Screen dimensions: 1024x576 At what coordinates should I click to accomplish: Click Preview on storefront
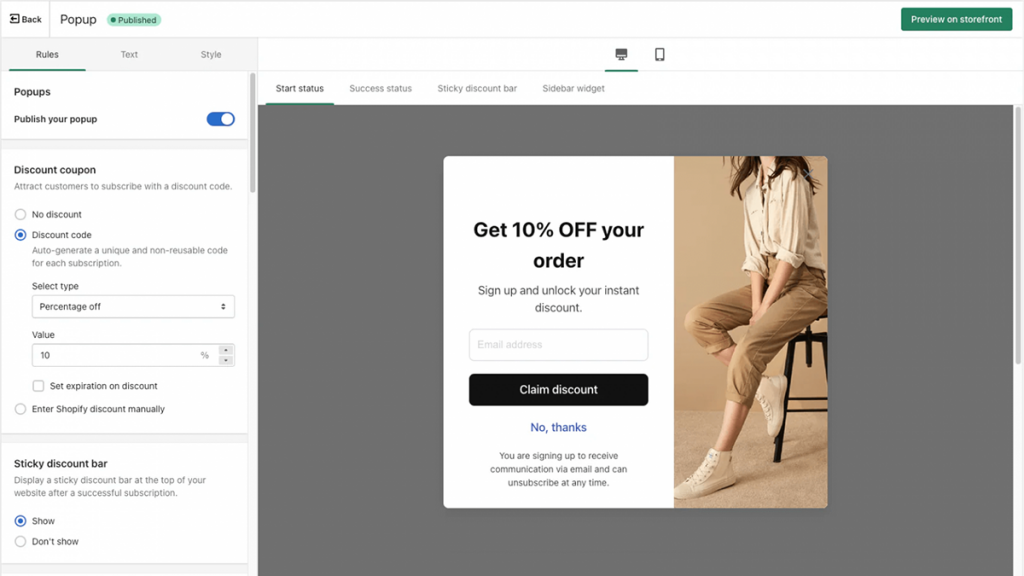956,18
